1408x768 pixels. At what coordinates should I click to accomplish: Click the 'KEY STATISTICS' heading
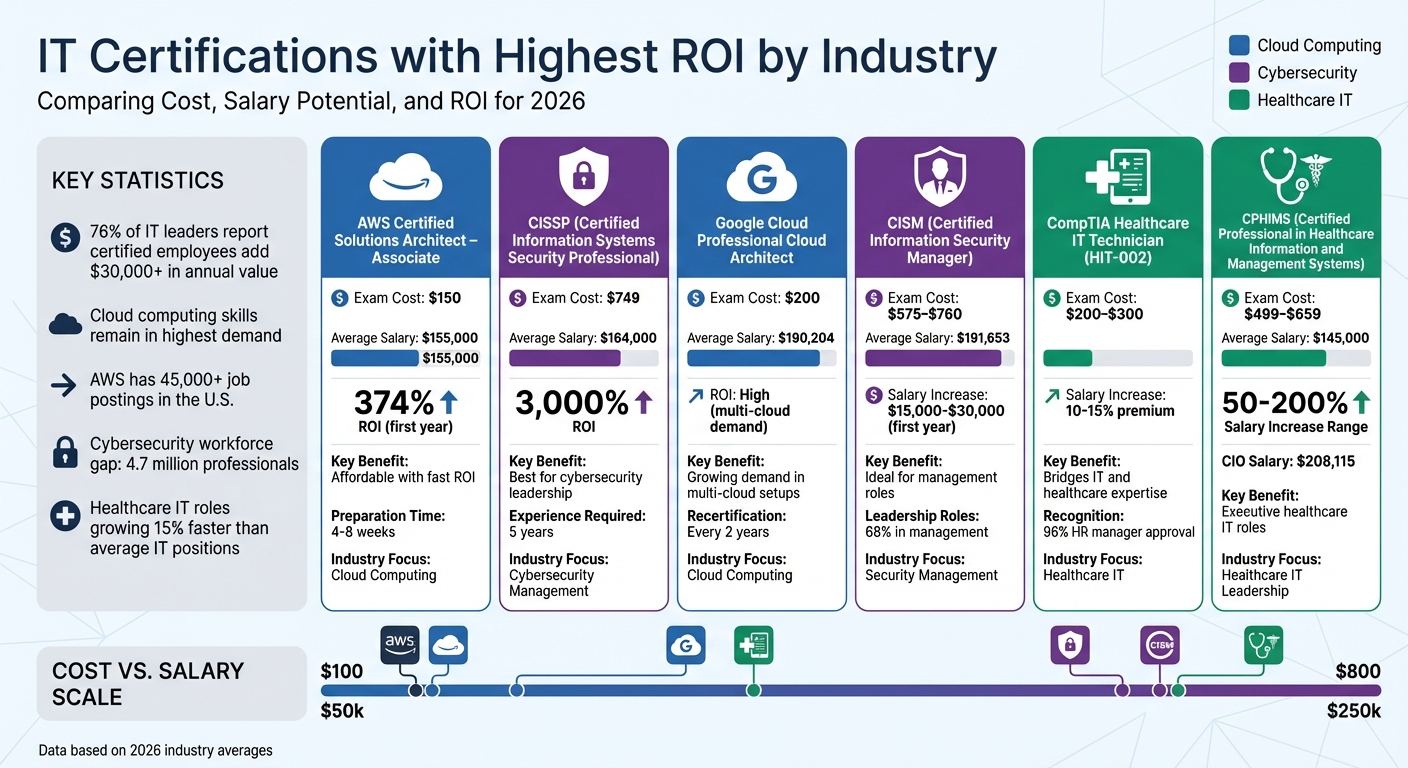pos(137,181)
